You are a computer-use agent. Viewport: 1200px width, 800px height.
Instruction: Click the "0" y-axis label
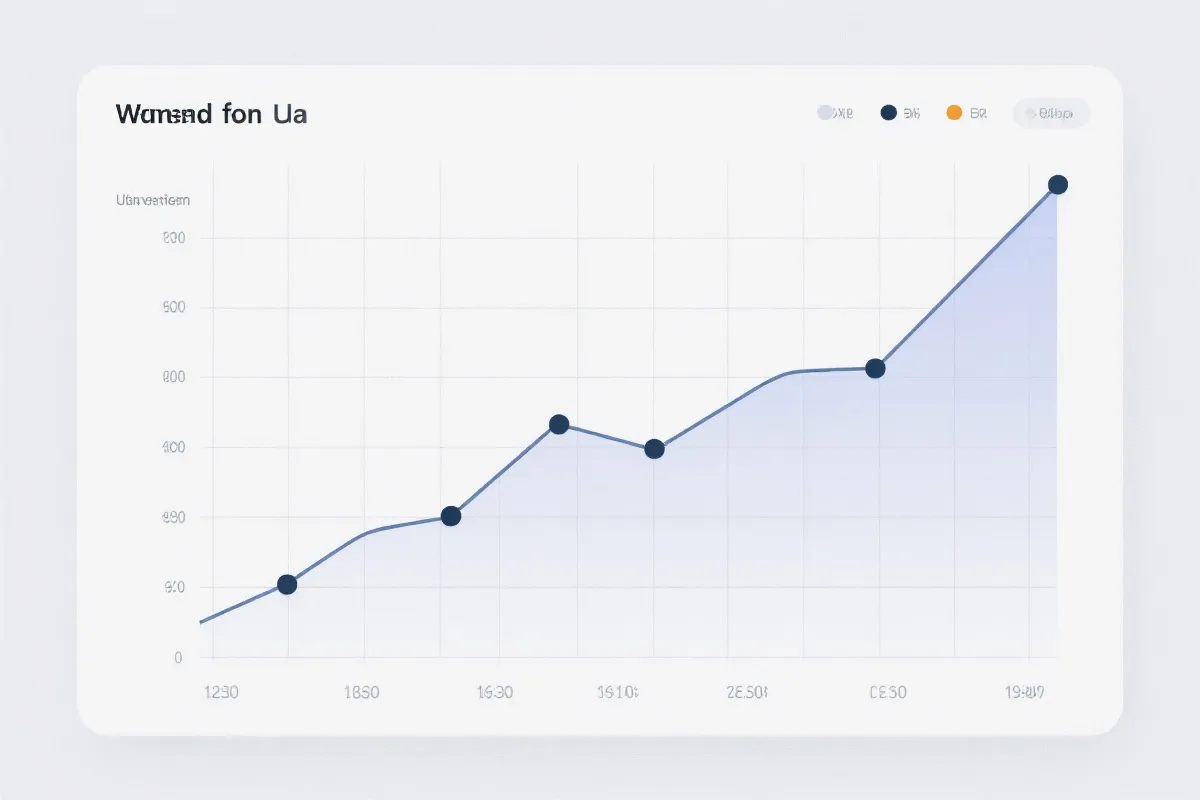[178, 658]
